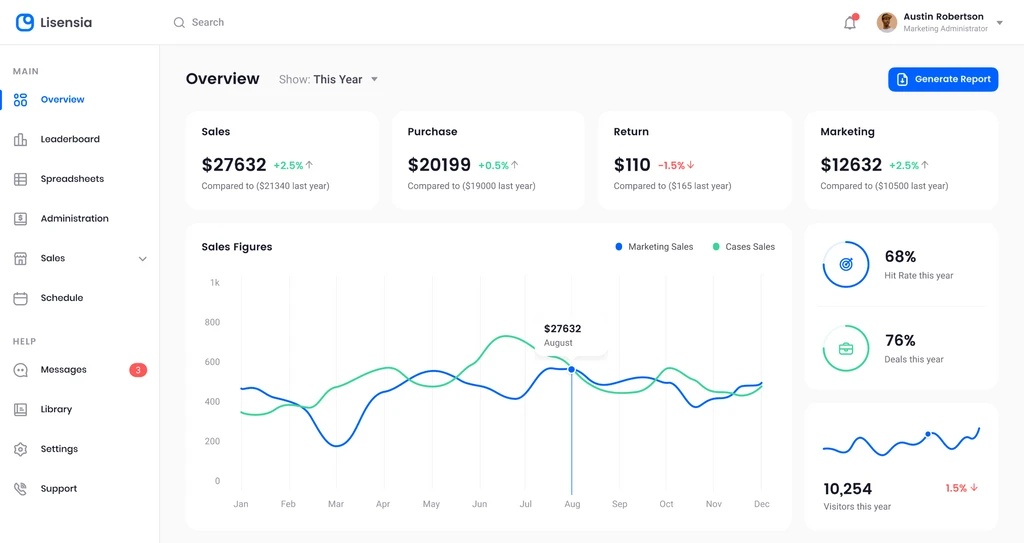
Task: Click the Library sidebar icon
Action: 20,410
